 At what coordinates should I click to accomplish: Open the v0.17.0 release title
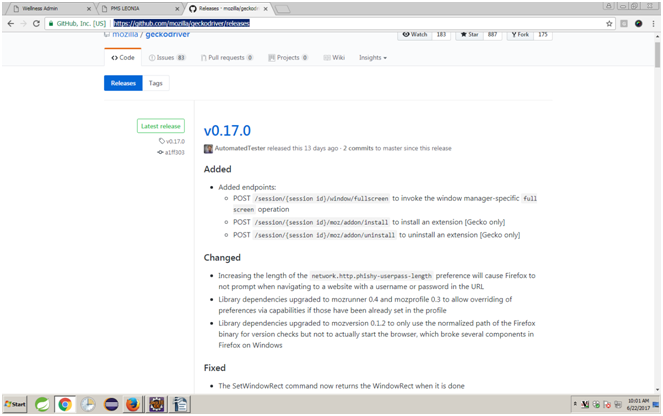point(227,131)
